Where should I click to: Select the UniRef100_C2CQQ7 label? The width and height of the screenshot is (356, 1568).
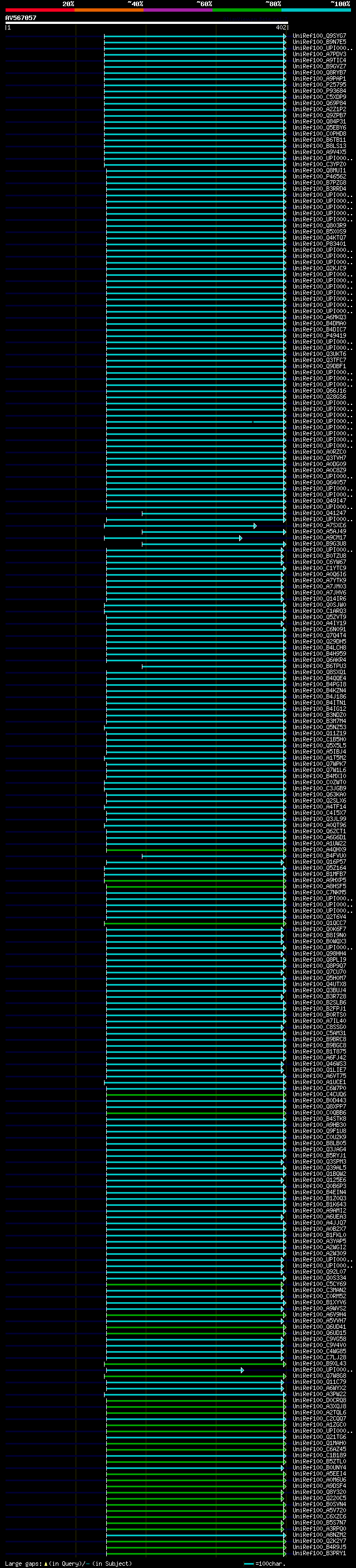[x=319, y=1418]
